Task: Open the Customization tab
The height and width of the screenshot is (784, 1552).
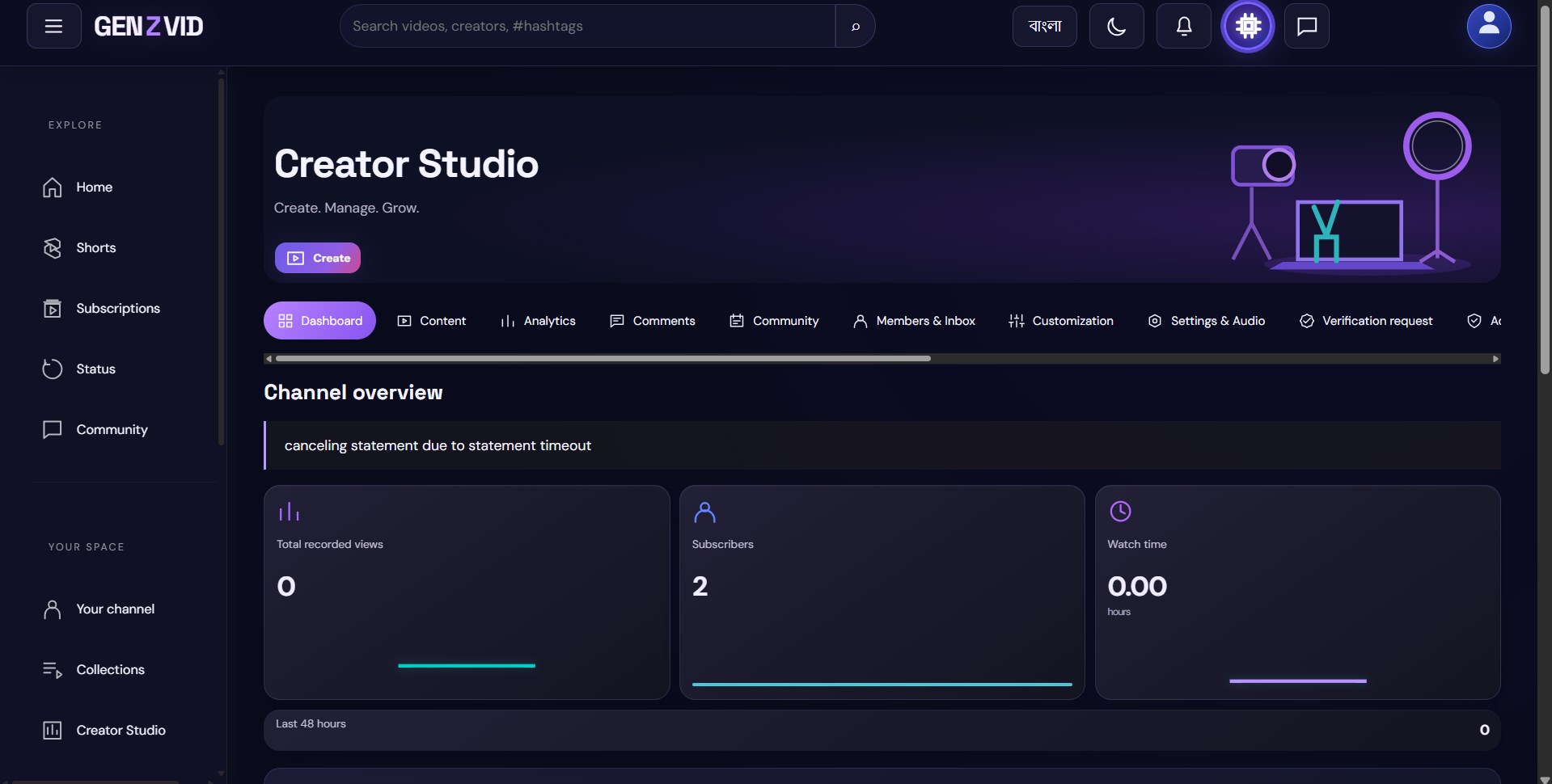Action: click(x=1061, y=321)
